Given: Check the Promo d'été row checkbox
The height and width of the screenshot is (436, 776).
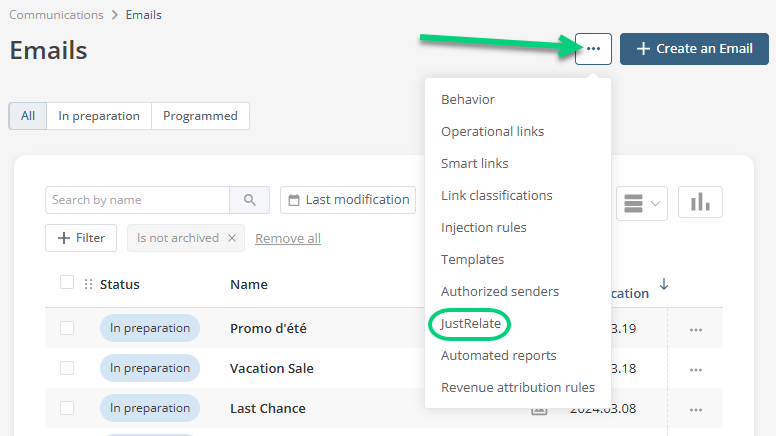Looking at the screenshot, I should (x=67, y=328).
